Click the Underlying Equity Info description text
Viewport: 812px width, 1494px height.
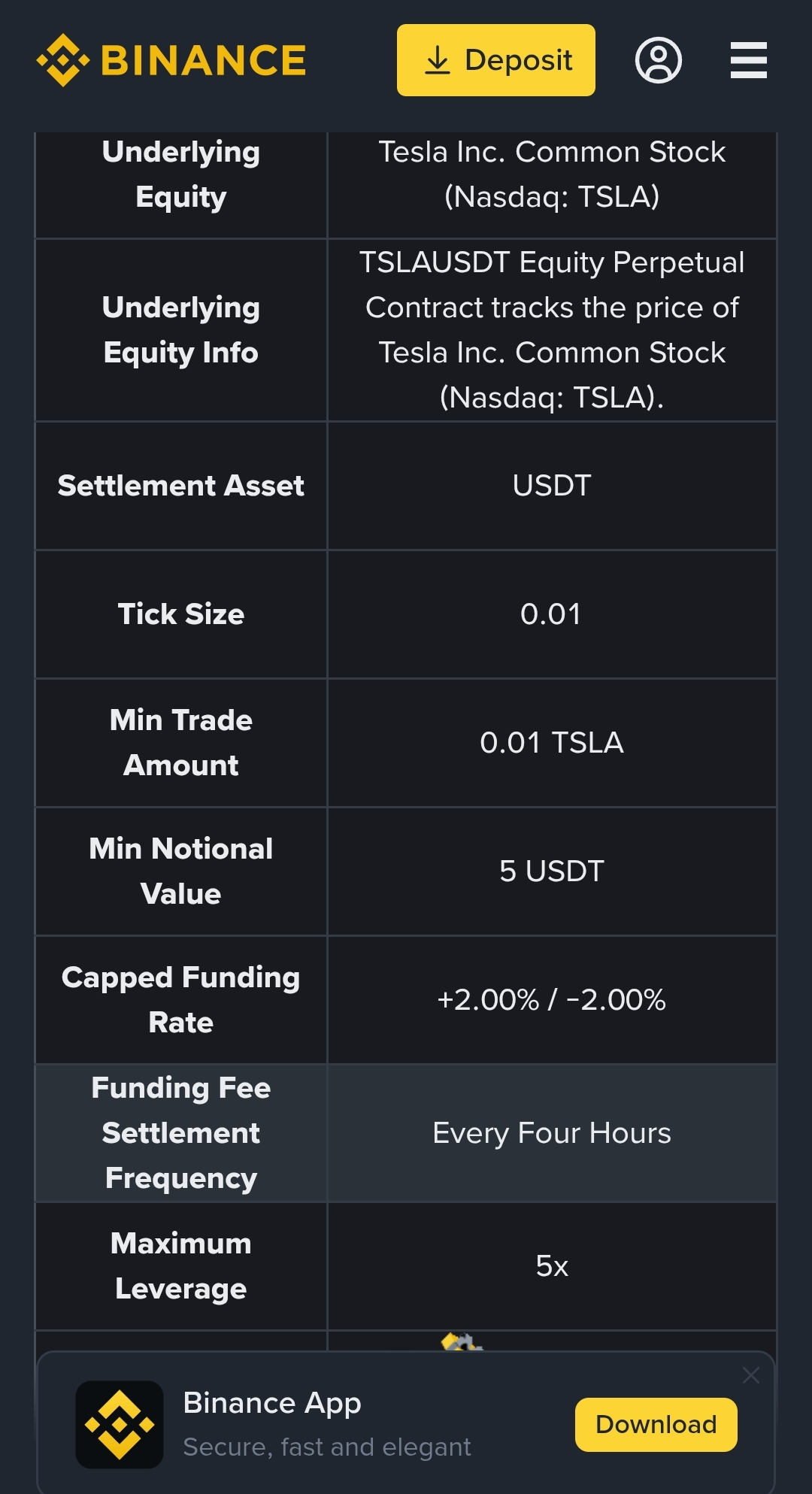(551, 330)
